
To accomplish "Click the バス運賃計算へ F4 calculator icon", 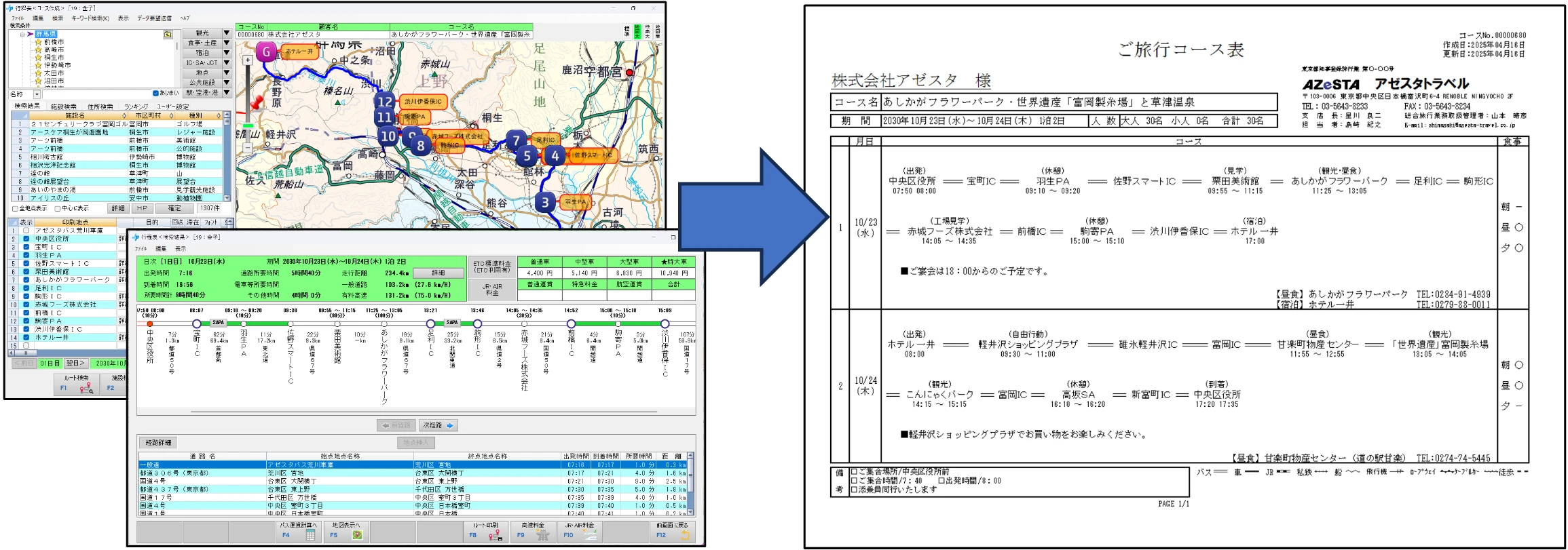I will pos(310,535).
